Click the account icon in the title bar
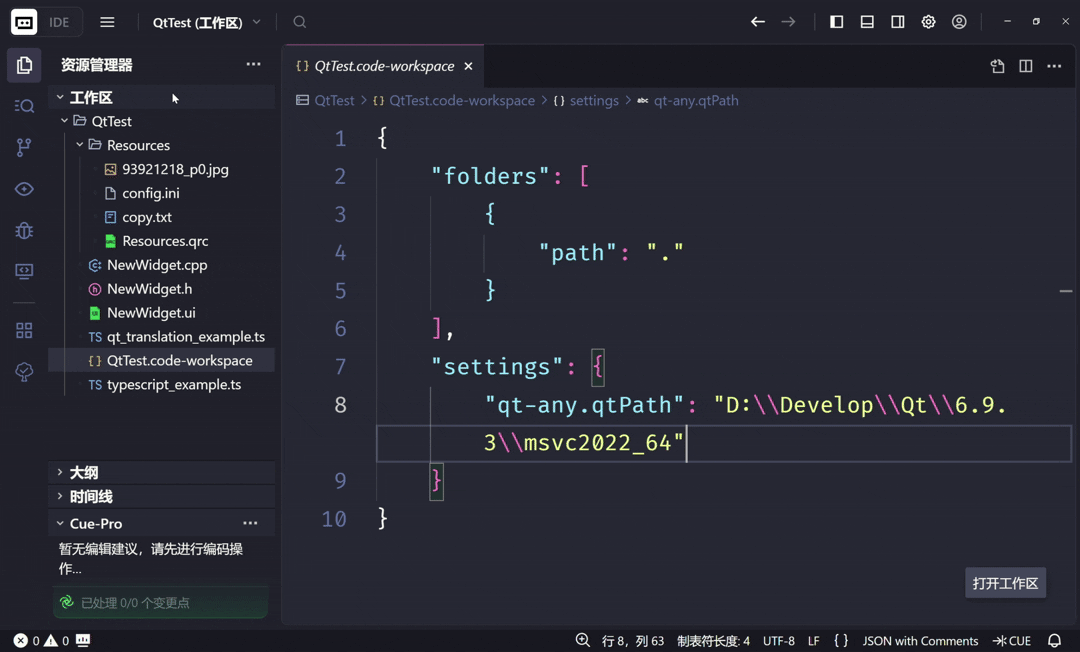Screen dimensions: 1080x652 [x=960, y=21]
